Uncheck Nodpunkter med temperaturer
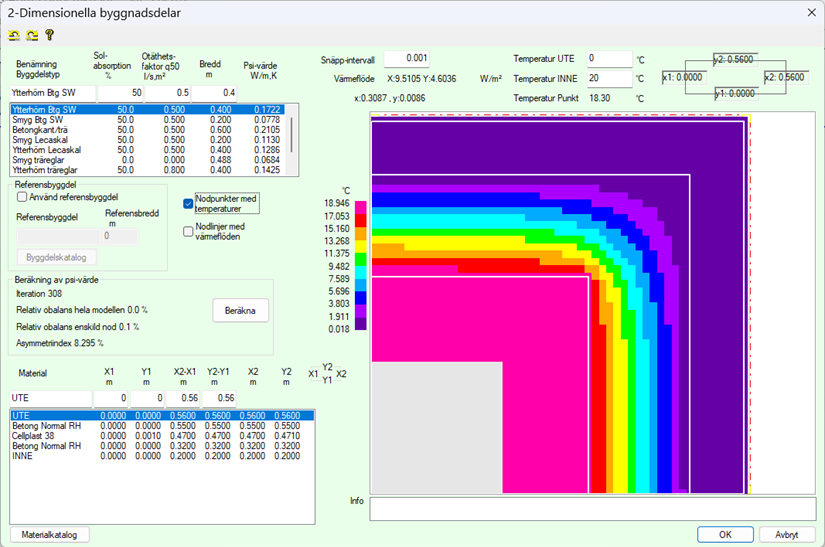 coord(188,203)
